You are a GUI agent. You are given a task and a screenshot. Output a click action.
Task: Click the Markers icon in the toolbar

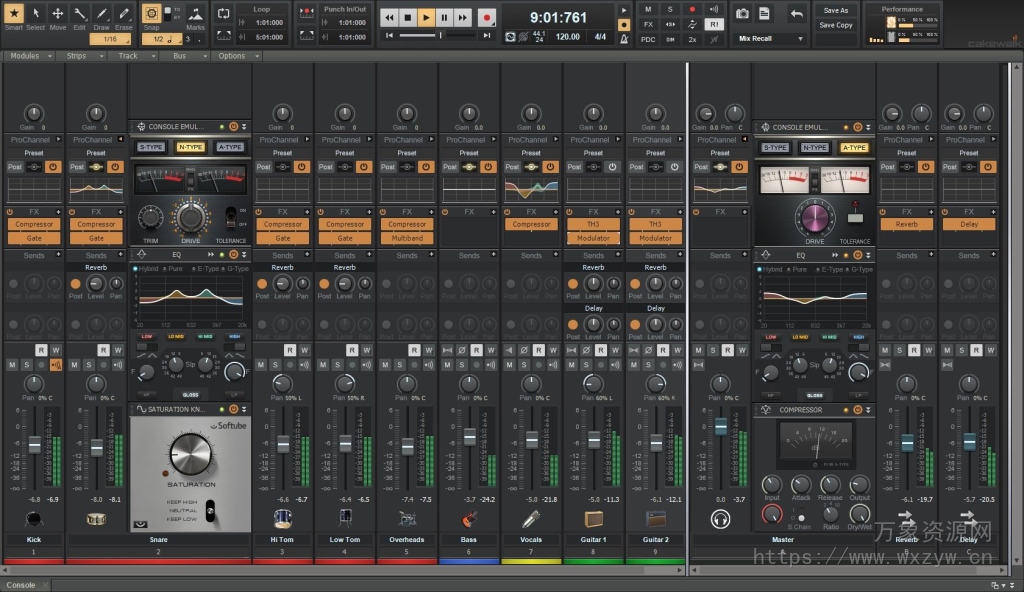[x=196, y=14]
